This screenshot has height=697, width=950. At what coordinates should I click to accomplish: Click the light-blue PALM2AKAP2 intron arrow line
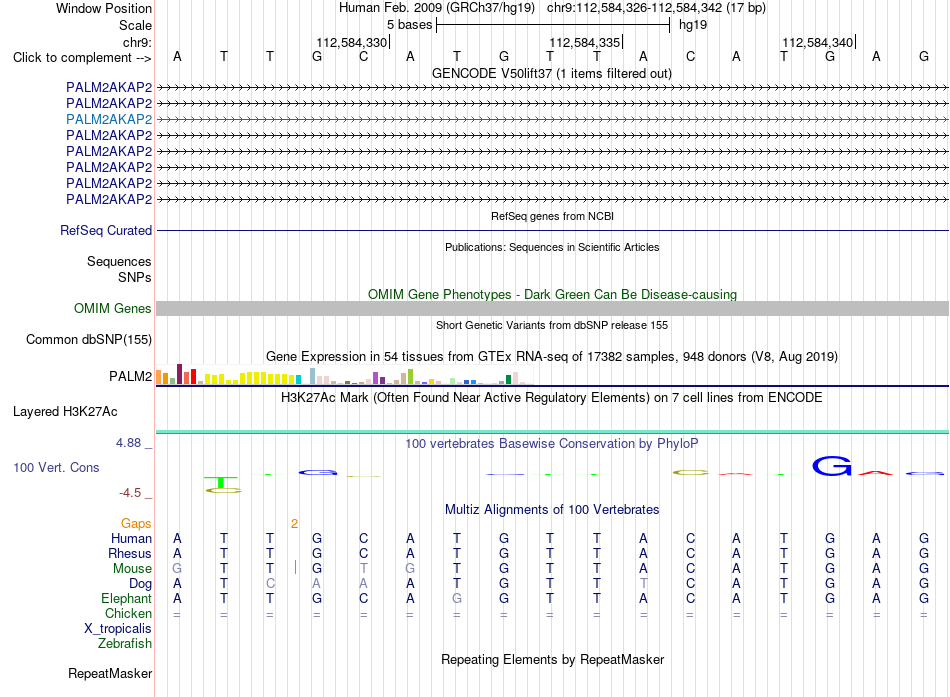pyautogui.click(x=553, y=119)
